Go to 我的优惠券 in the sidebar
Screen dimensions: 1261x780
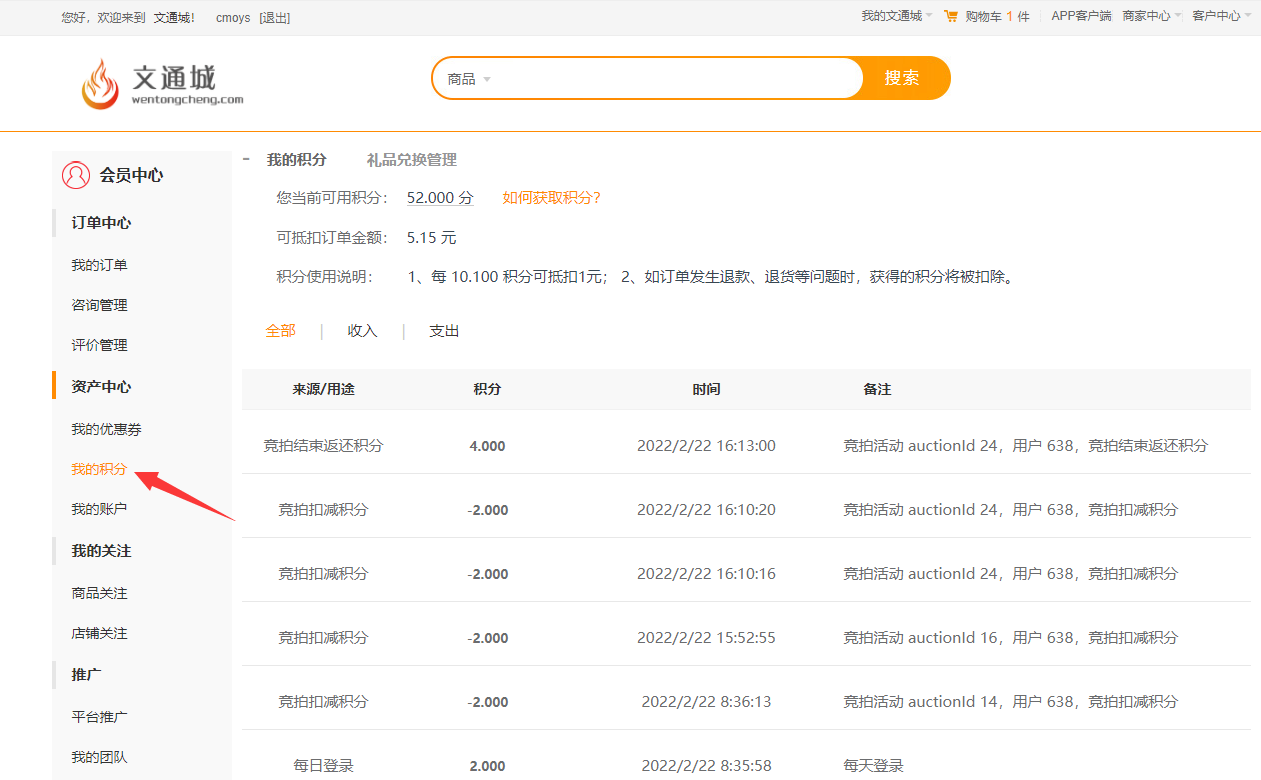coord(106,429)
